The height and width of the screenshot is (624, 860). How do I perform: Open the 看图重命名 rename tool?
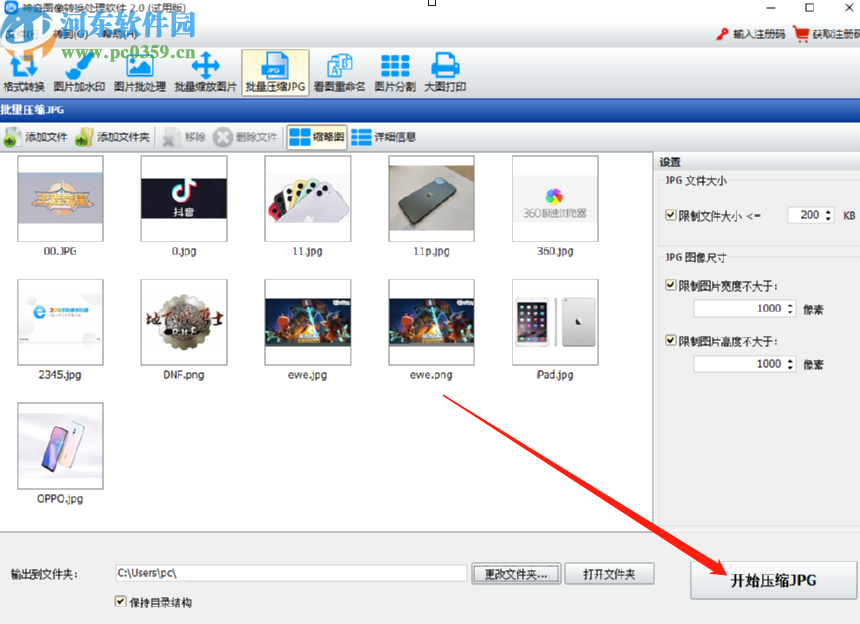click(x=340, y=72)
